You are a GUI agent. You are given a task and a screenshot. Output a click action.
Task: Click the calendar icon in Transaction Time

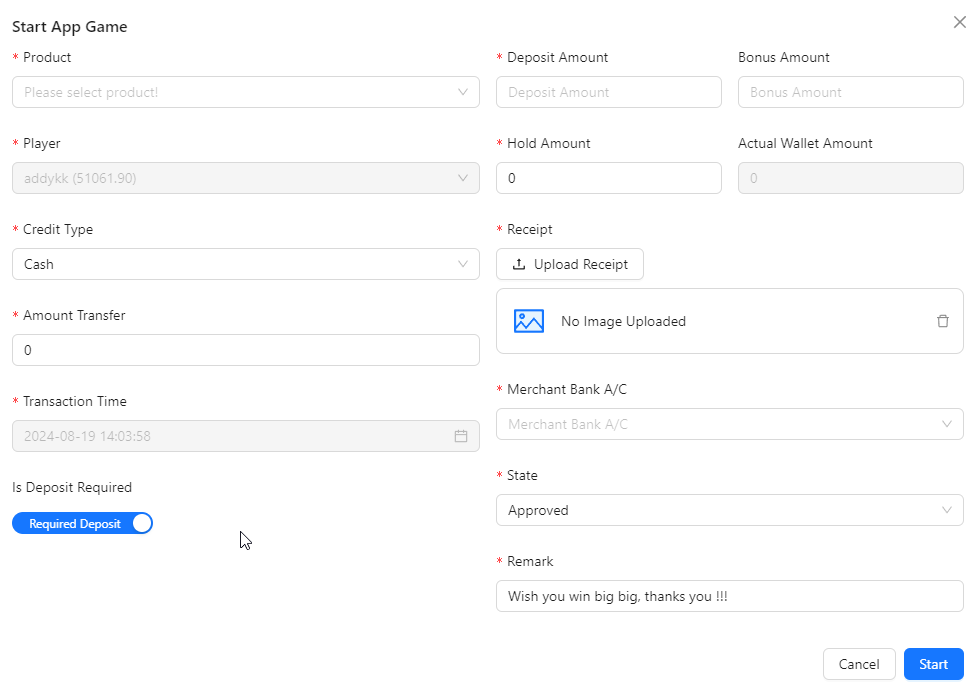(461, 436)
